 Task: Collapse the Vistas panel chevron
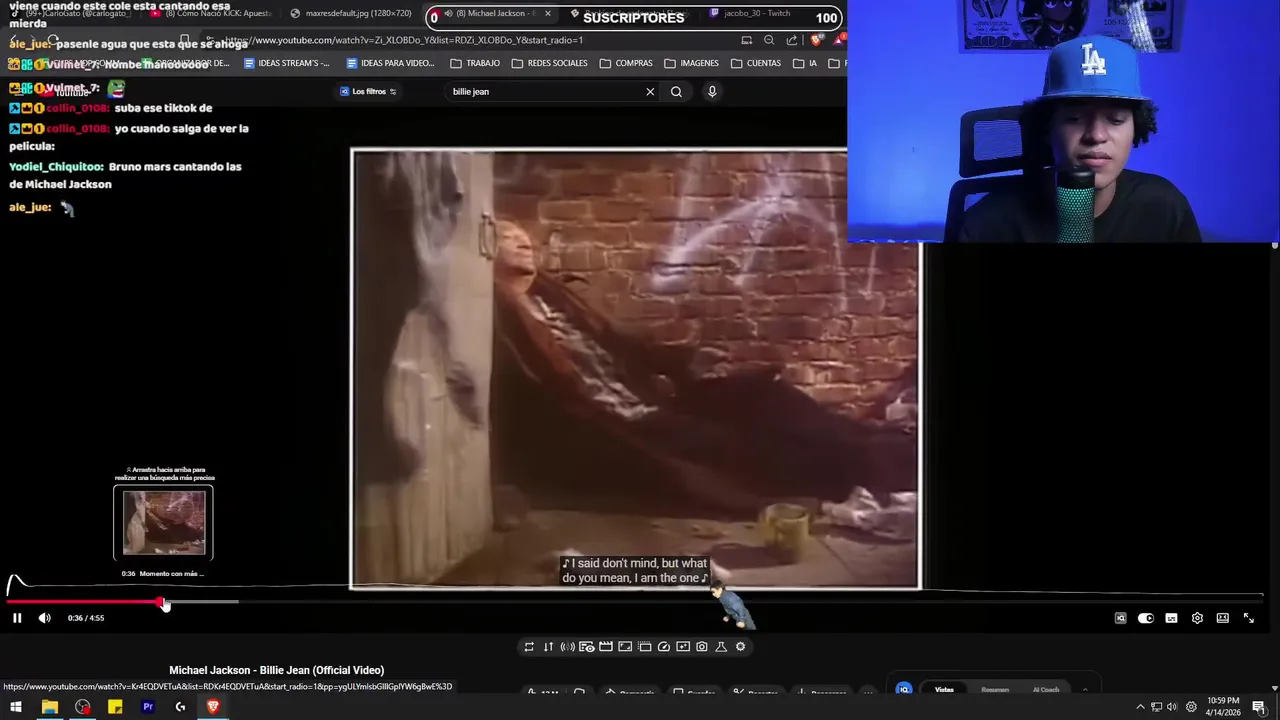(1085, 690)
